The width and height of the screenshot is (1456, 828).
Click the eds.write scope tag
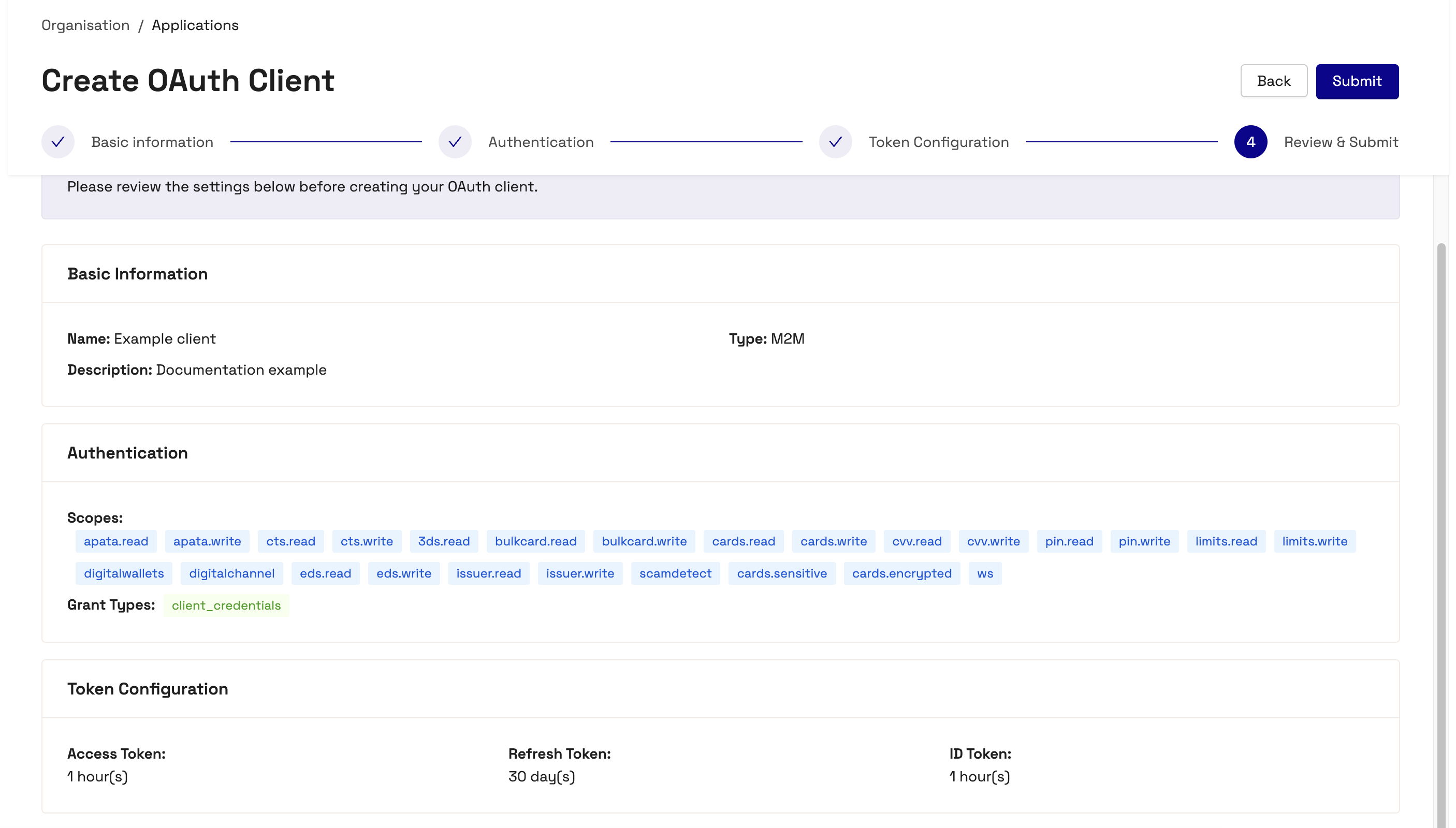point(403,573)
